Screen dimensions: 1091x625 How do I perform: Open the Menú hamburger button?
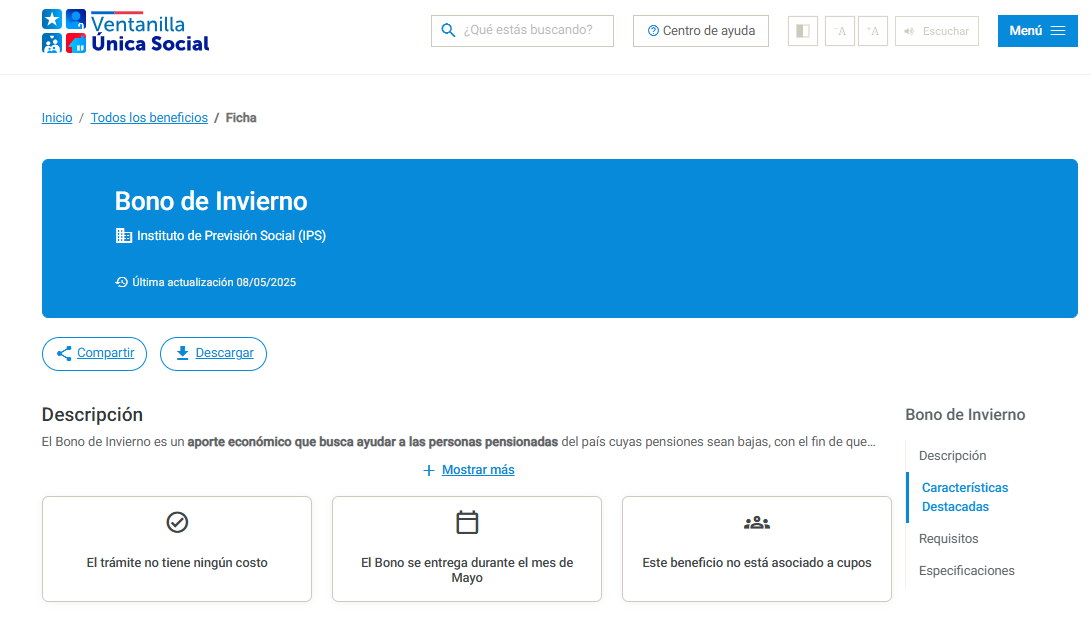point(1037,31)
